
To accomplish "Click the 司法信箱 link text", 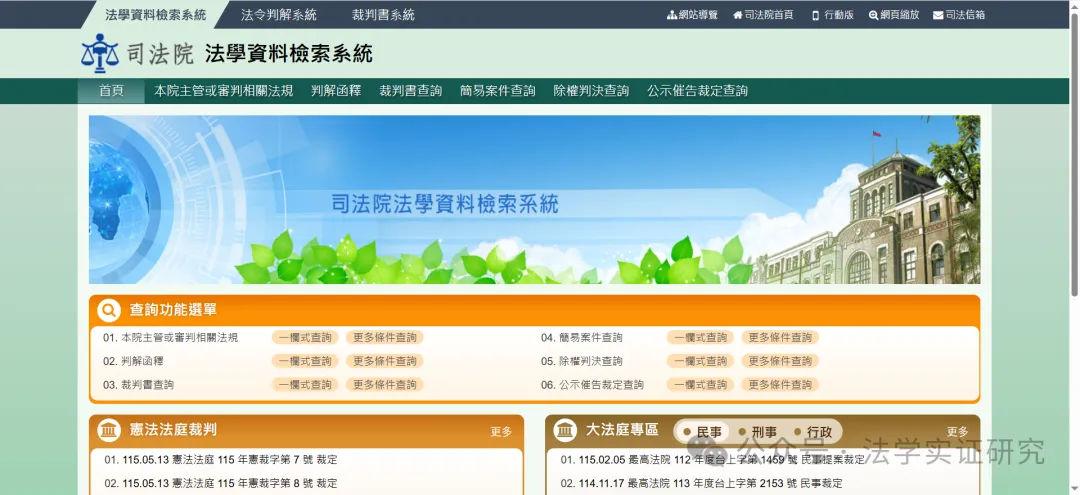I will click(x=965, y=15).
